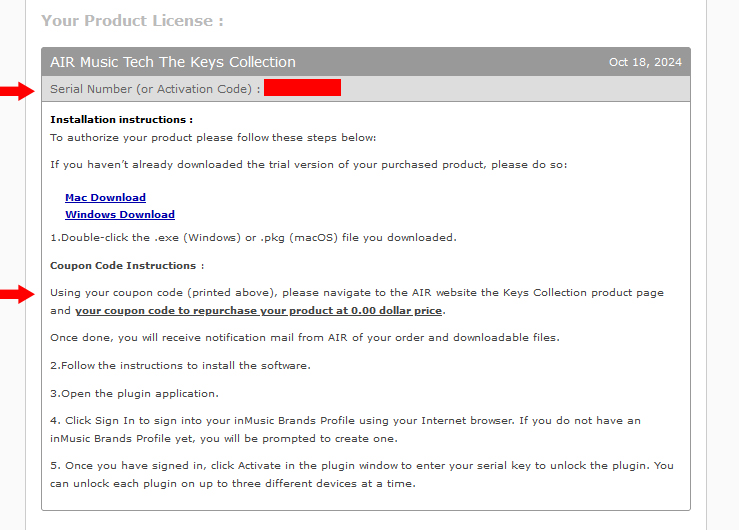Image resolution: width=739 pixels, height=530 pixels.
Task: Click the "To authorize your product" sentence
Action: click(x=213, y=138)
